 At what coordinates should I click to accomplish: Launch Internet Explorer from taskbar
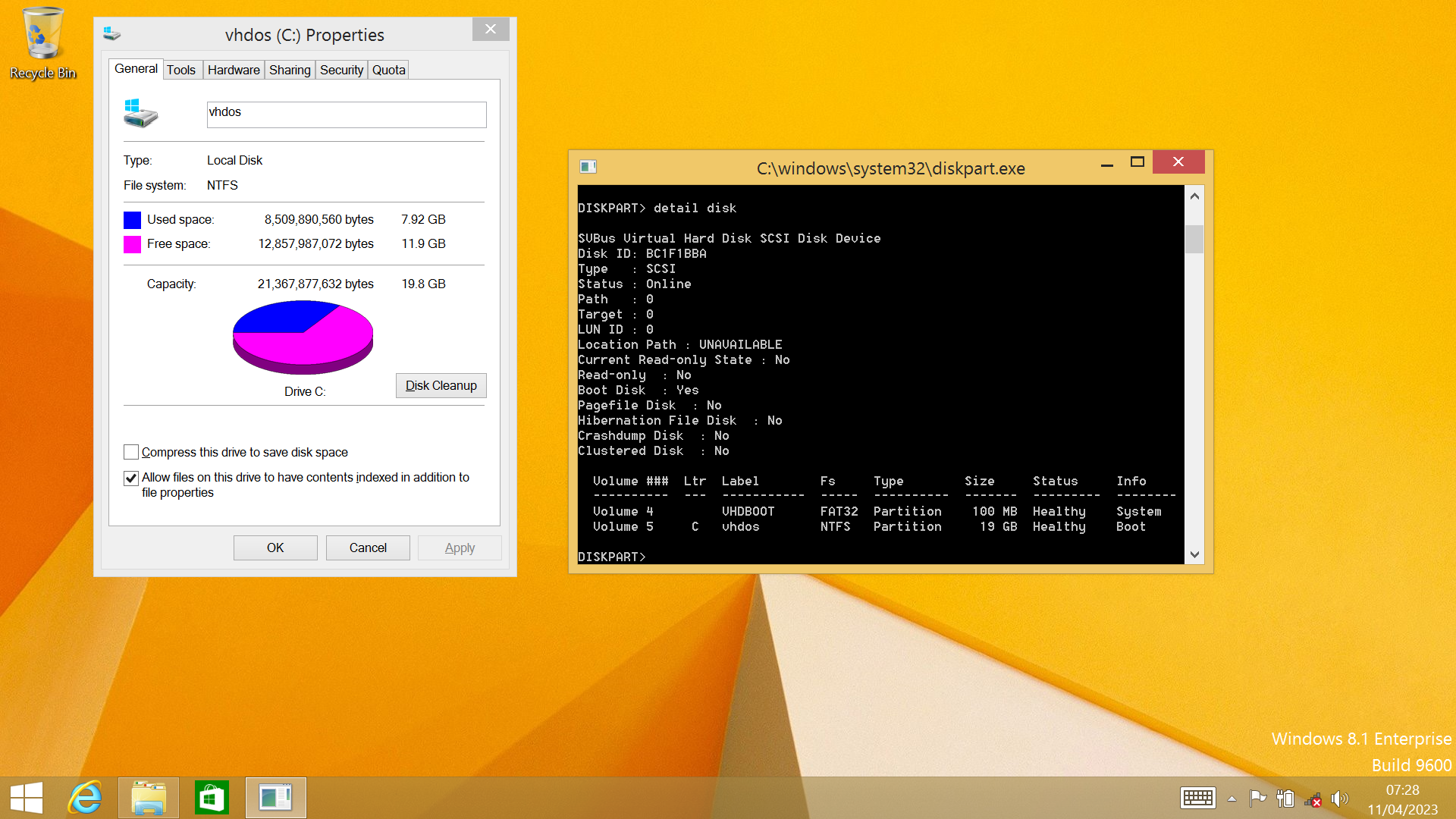coord(86,799)
